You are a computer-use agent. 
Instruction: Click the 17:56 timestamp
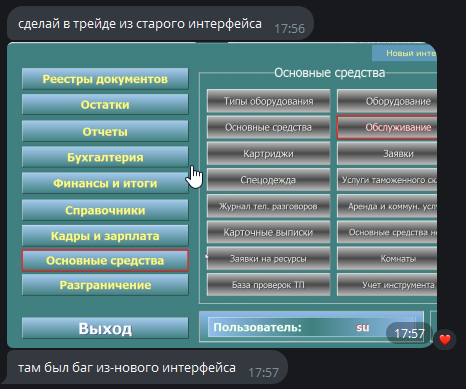pyautogui.click(x=289, y=29)
